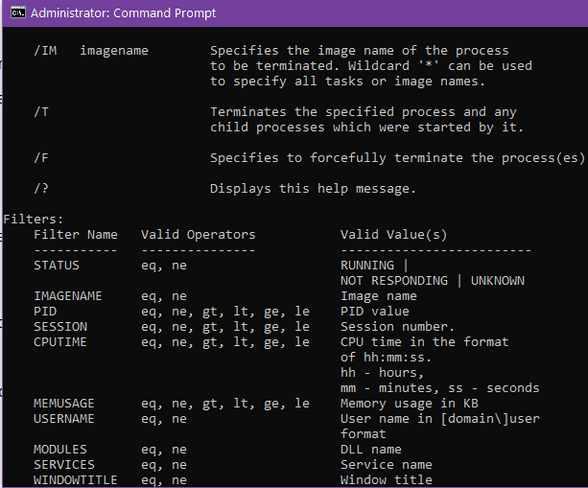The width and height of the screenshot is (588, 488).
Task: Click the 'Valid Value(s)' column header
Action: pyautogui.click(x=394, y=234)
